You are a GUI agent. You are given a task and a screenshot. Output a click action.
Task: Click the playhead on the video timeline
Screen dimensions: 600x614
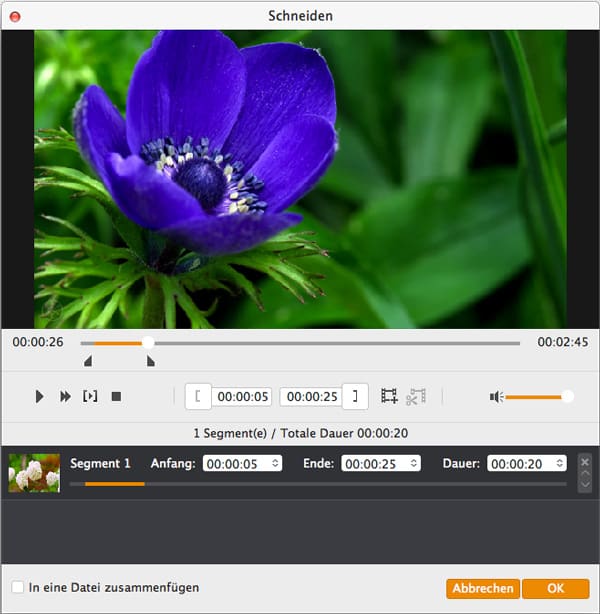click(148, 342)
